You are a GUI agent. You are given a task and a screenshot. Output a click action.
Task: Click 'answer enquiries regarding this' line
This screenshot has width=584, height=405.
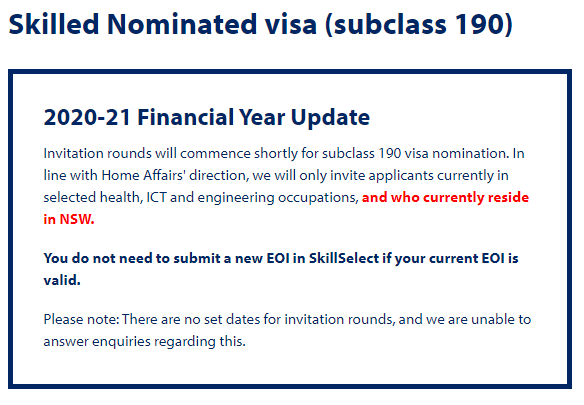pyautogui.click(x=145, y=341)
